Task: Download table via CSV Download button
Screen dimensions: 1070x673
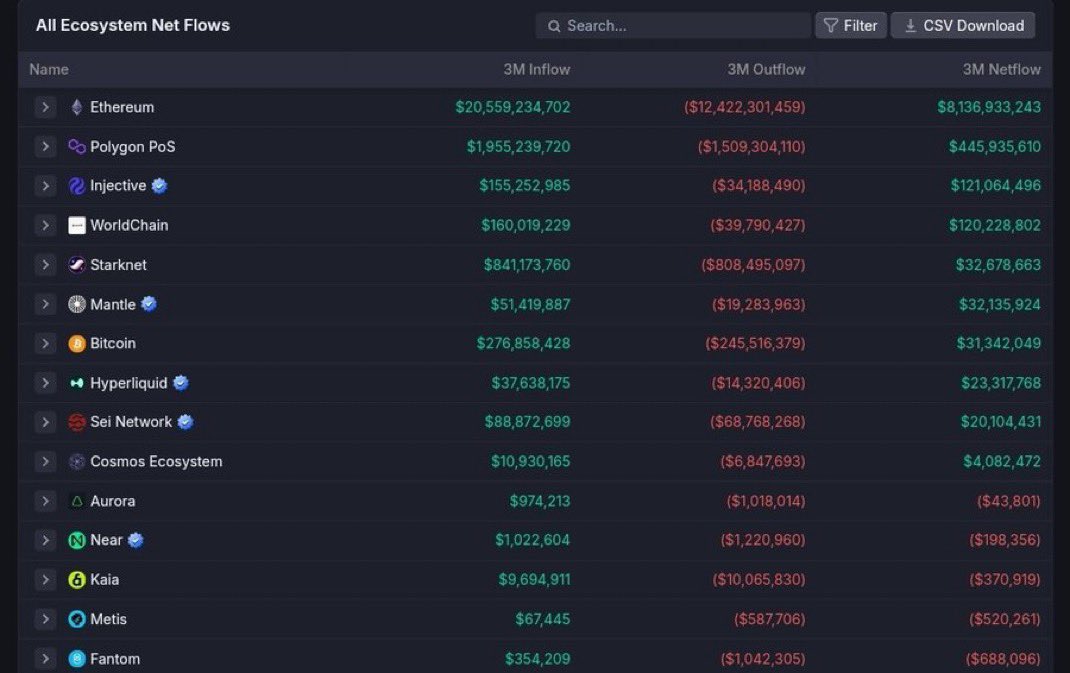Action: click(963, 25)
